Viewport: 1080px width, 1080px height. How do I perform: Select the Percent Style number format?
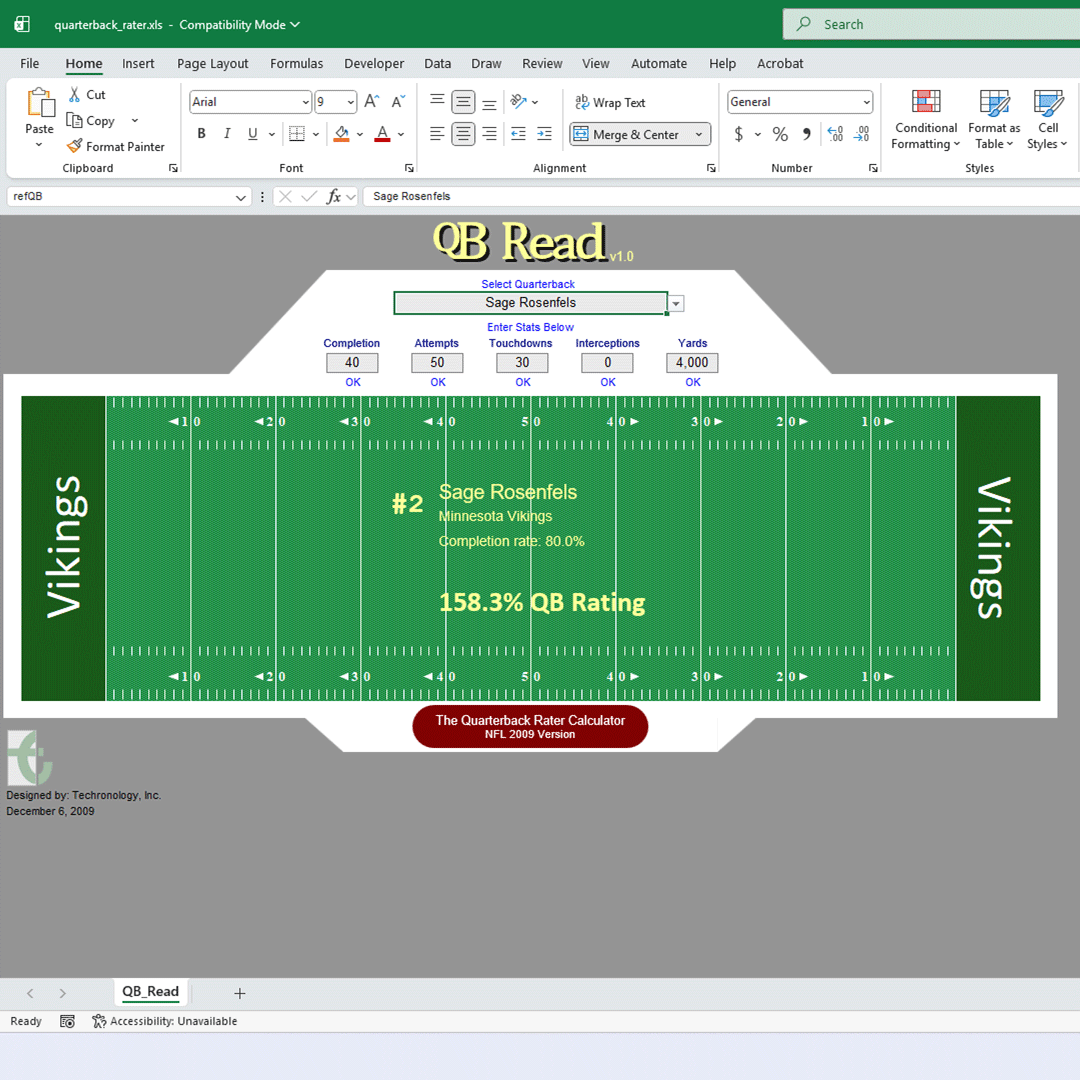point(780,133)
